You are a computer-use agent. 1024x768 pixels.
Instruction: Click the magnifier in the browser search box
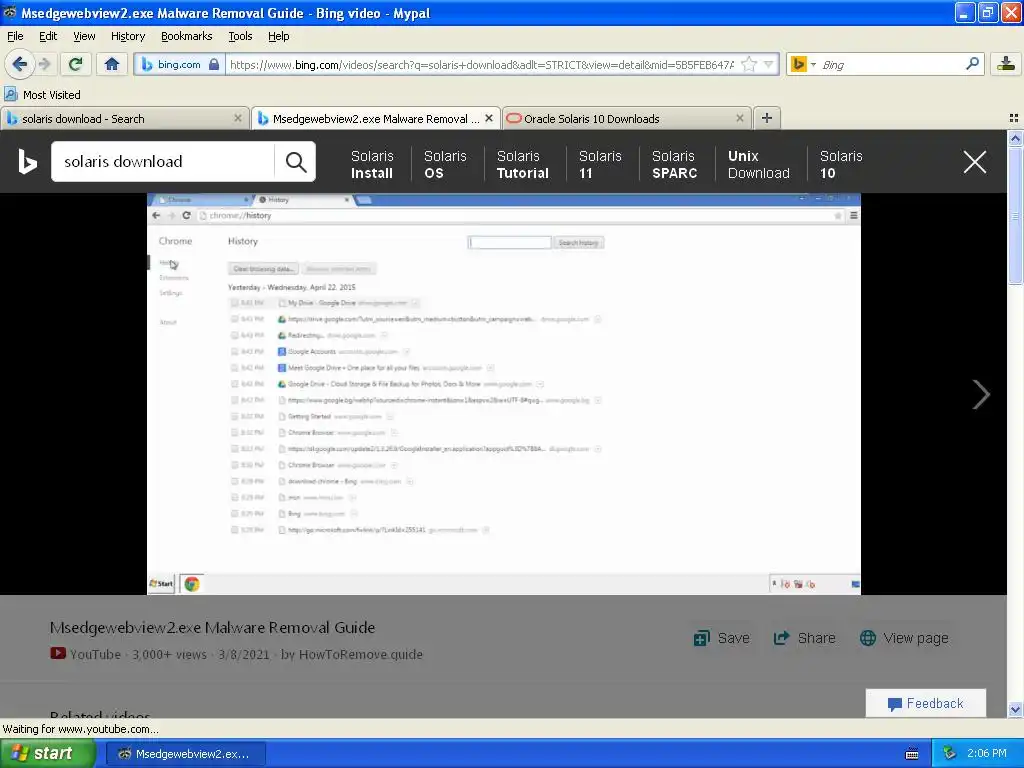click(x=972, y=64)
